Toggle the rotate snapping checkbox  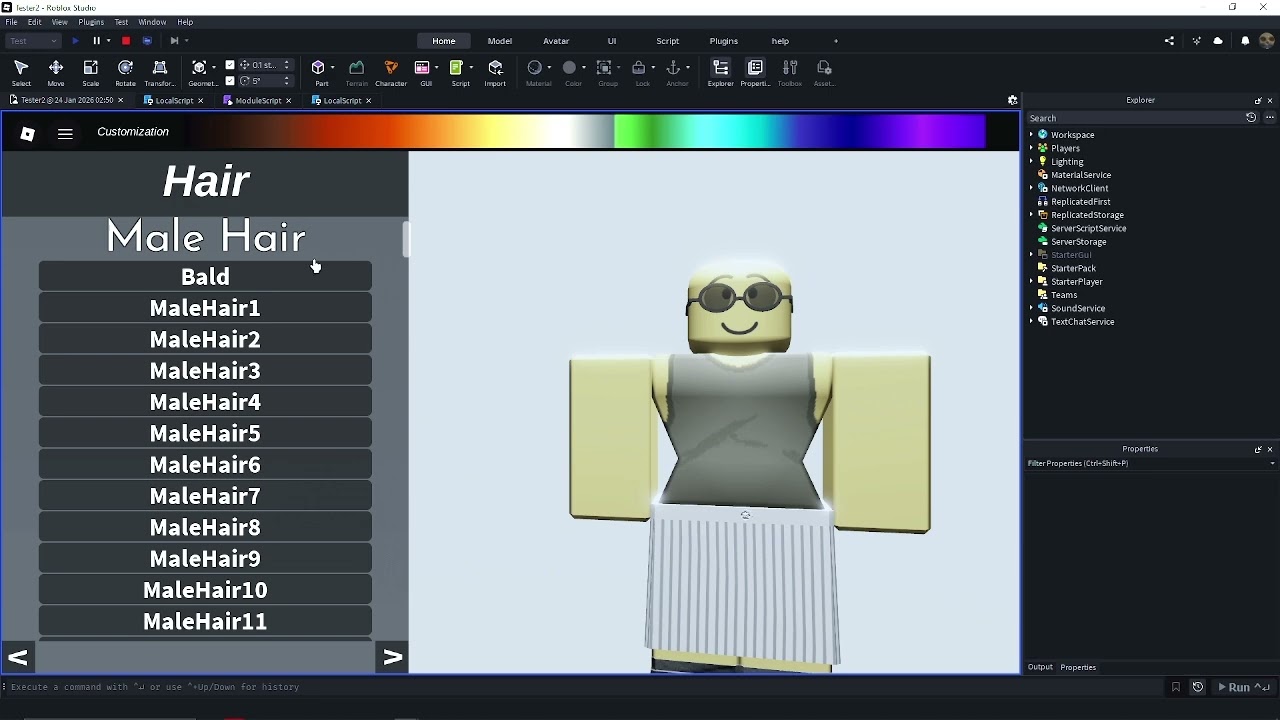click(230, 81)
